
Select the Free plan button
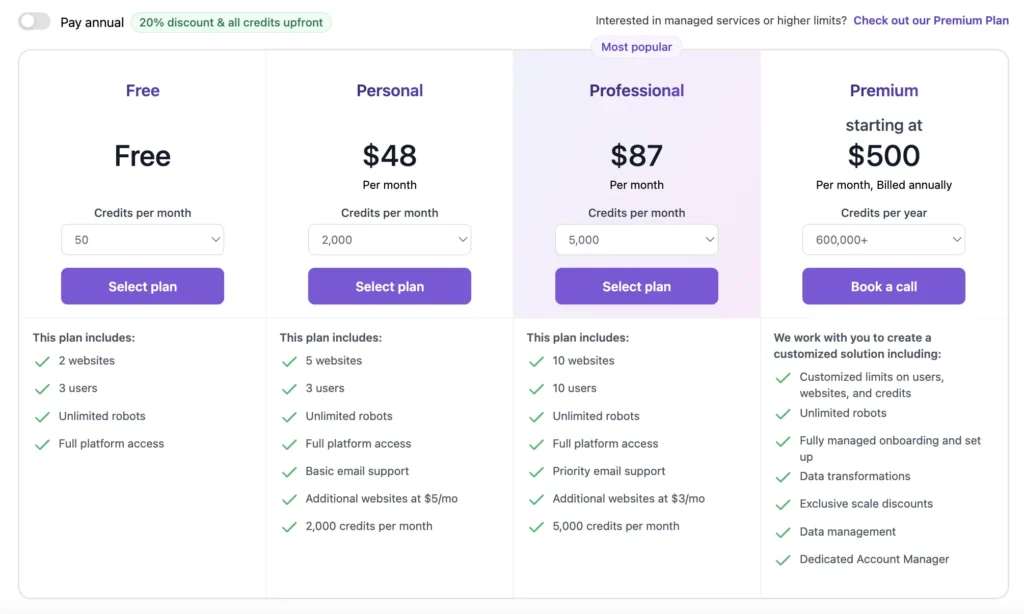click(x=142, y=286)
